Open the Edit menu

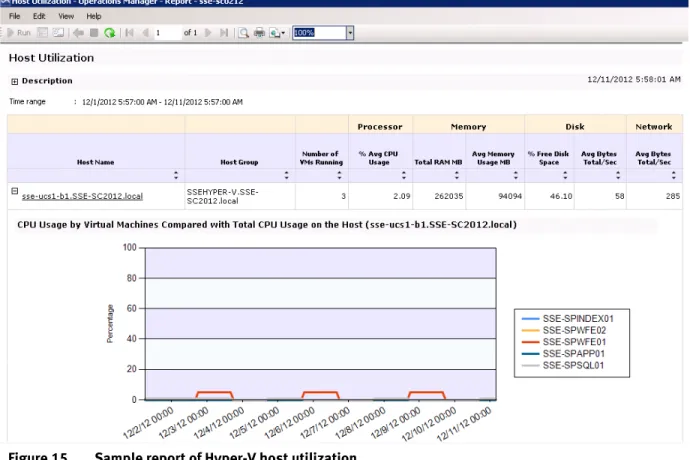[x=39, y=16]
